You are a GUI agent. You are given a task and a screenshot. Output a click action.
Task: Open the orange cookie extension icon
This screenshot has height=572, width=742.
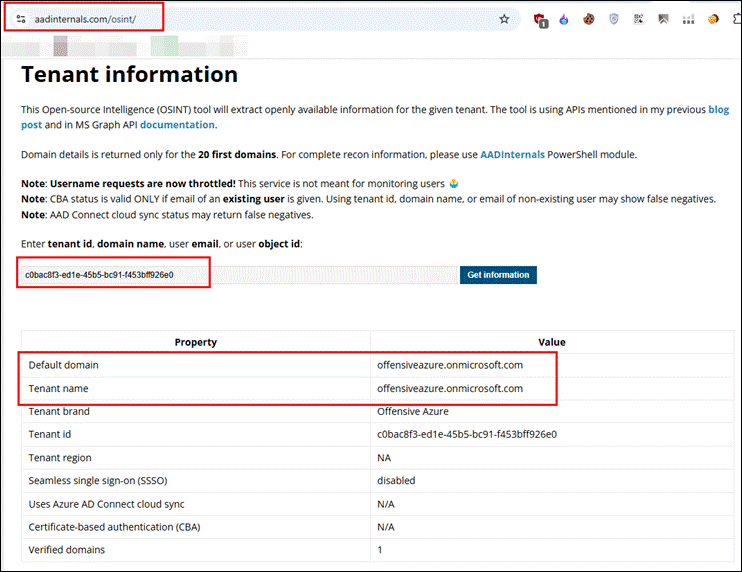click(x=713, y=19)
